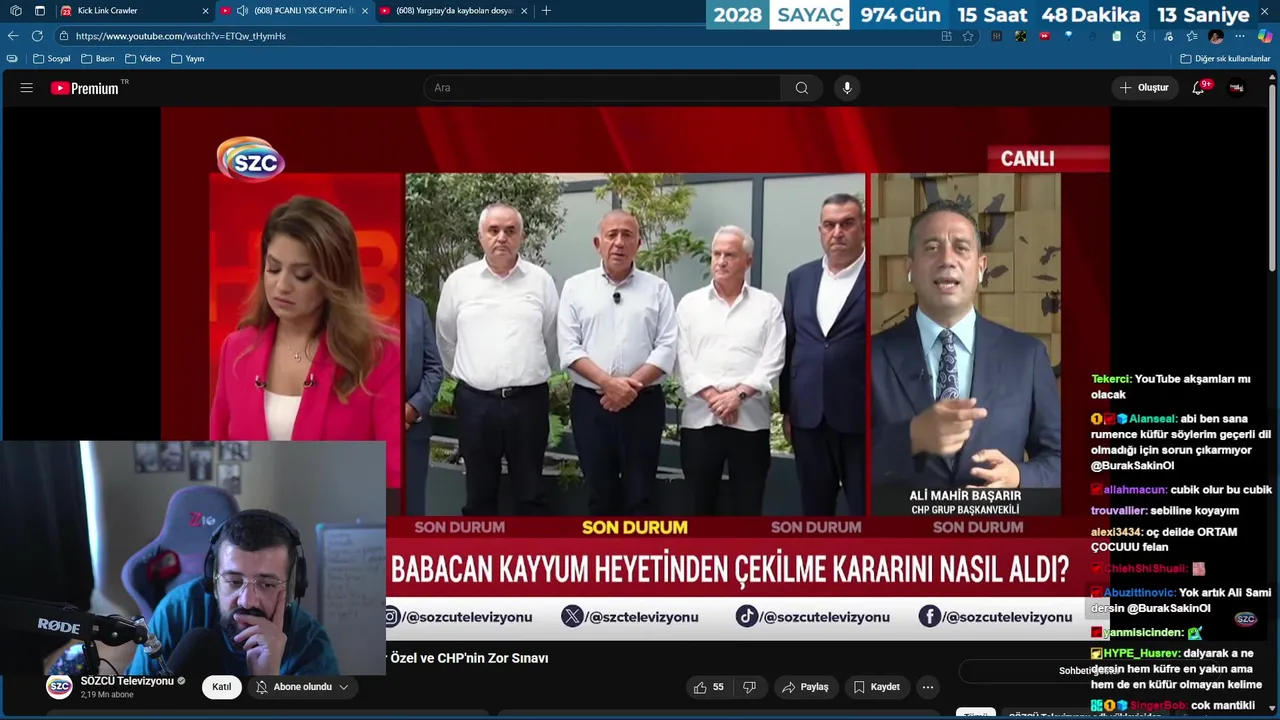The width and height of the screenshot is (1280, 720).
Task: Click the green document extension icon
Action: 1117,36
